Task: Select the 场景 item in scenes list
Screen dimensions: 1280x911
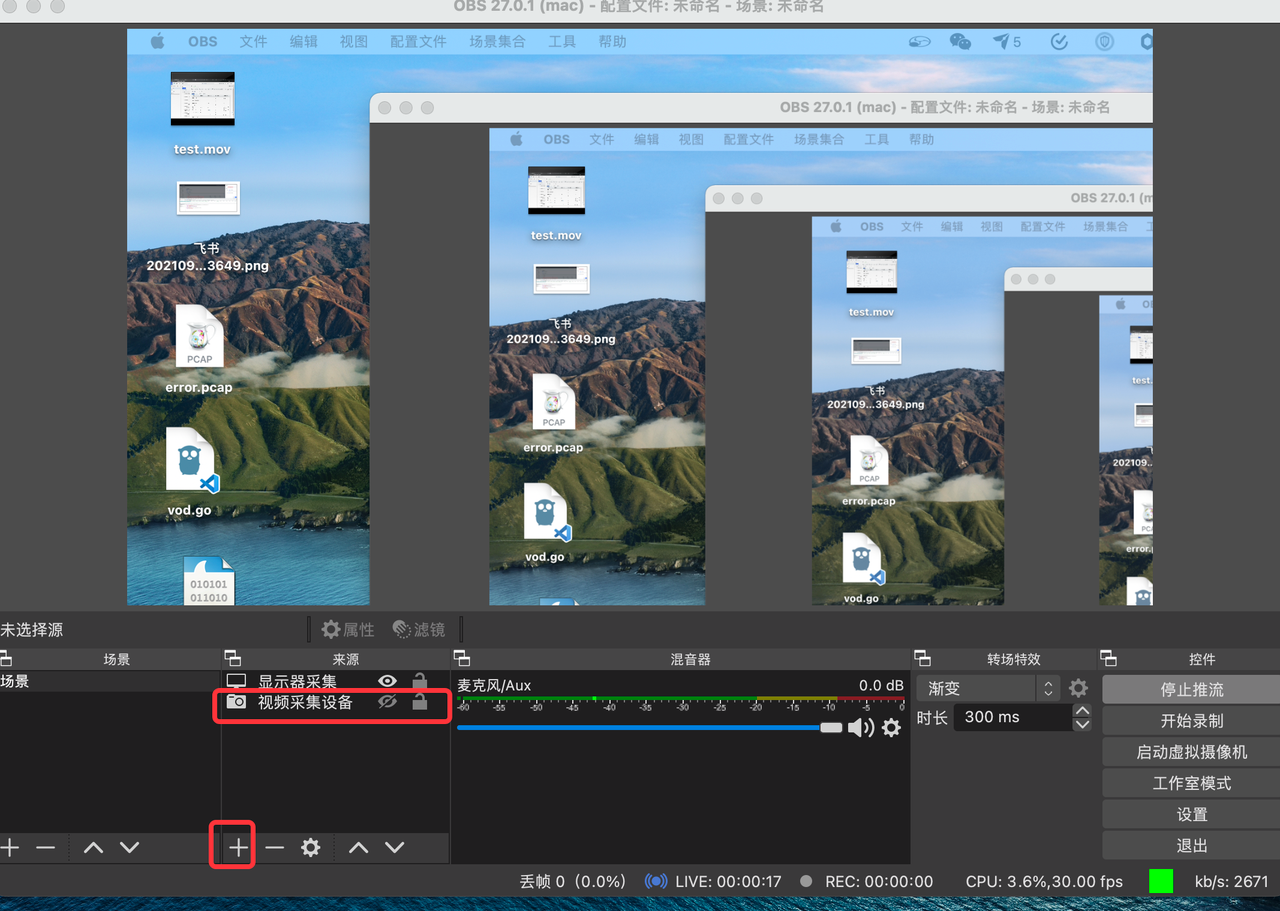Action: point(110,681)
